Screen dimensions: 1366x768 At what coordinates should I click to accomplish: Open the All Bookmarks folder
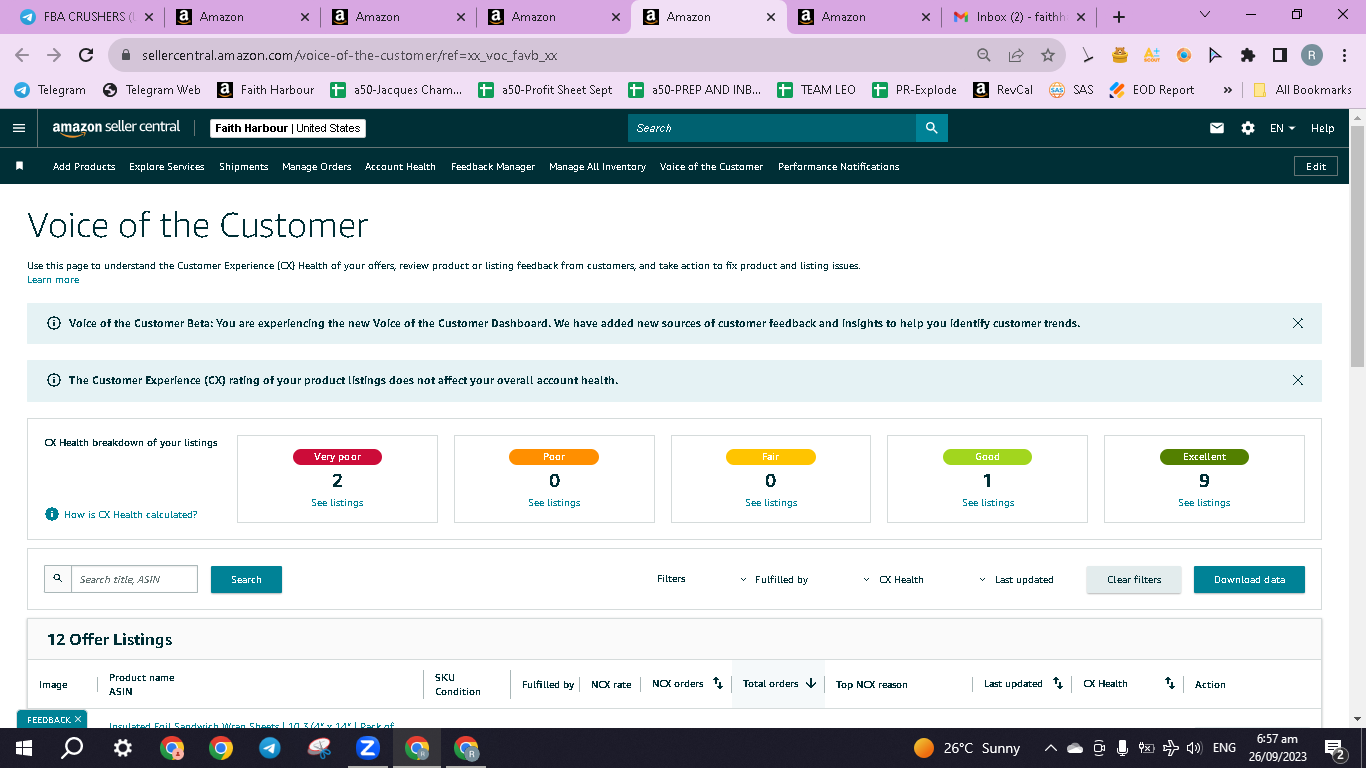(1303, 90)
